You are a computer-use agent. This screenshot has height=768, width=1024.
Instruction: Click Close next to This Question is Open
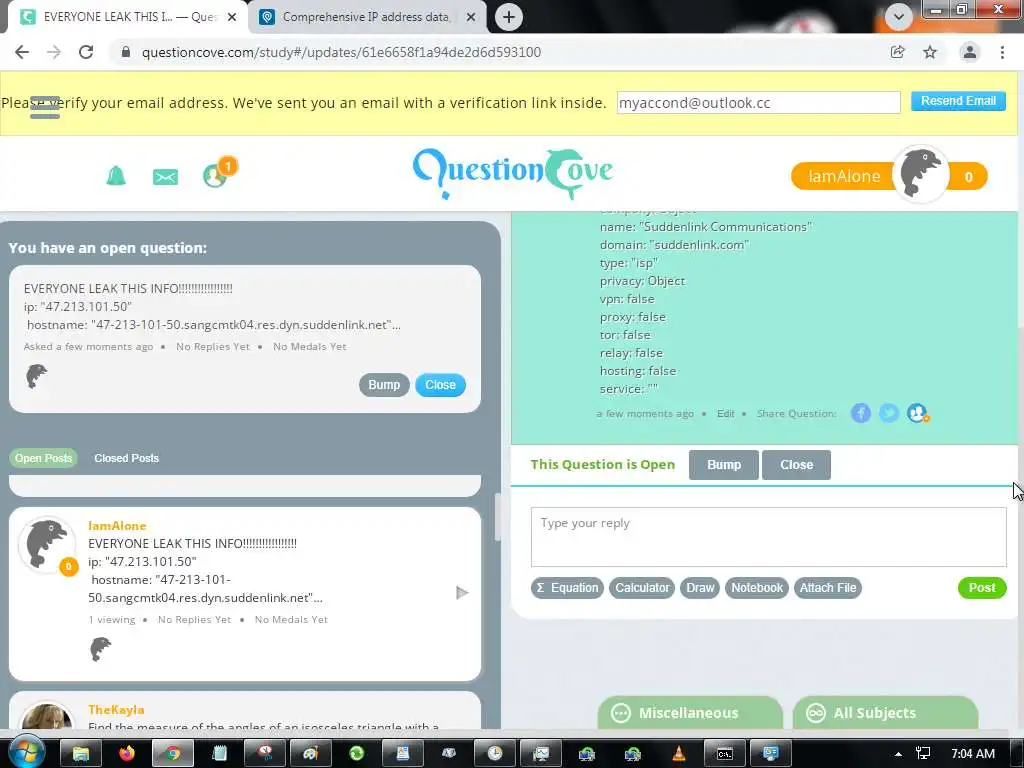796,465
